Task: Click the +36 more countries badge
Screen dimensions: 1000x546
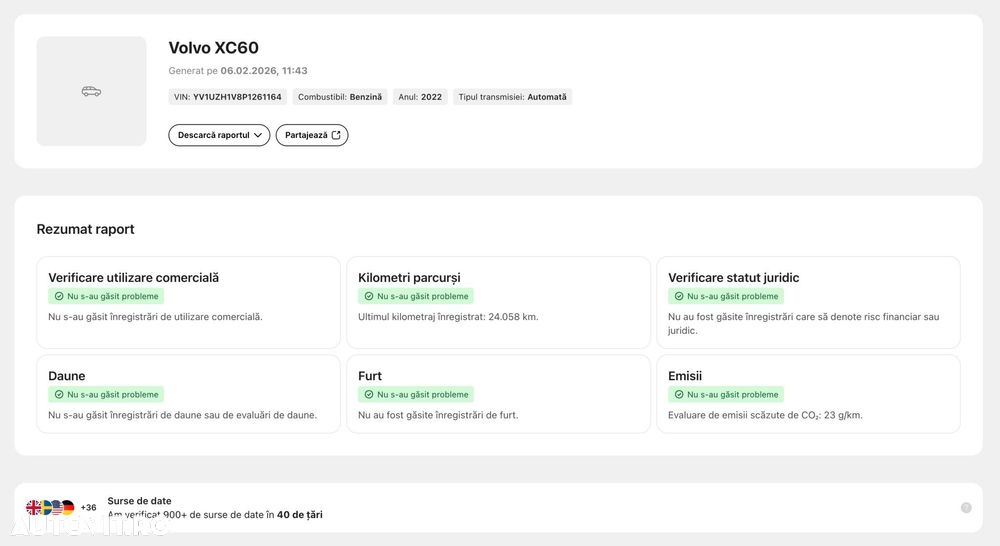Action: (x=89, y=508)
